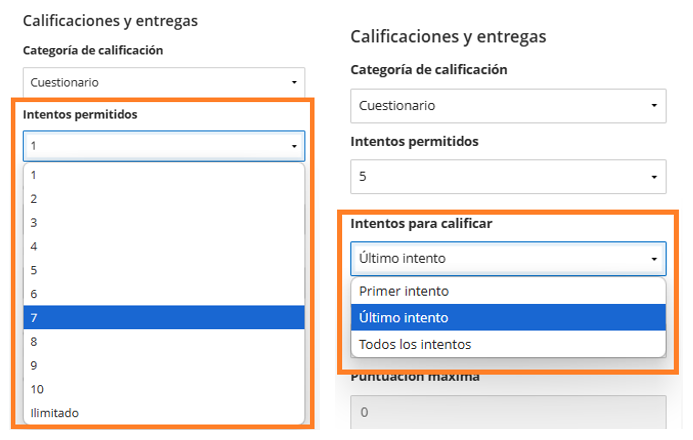Image resolution: width=693 pixels, height=440 pixels.
Task: Choose the highlighted Último intento list option
Action: pyautogui.click(x=507, y=318)
